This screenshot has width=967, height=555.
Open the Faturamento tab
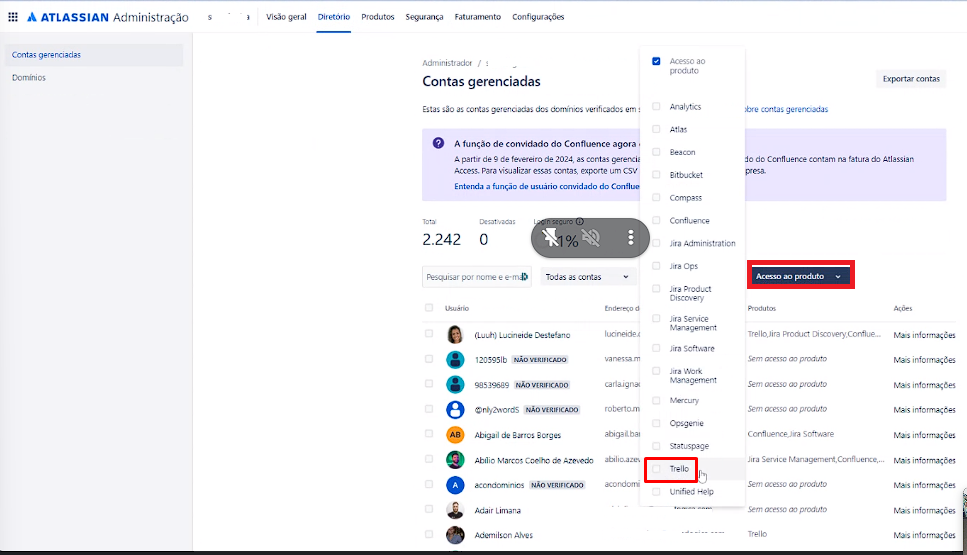[477, 17]
